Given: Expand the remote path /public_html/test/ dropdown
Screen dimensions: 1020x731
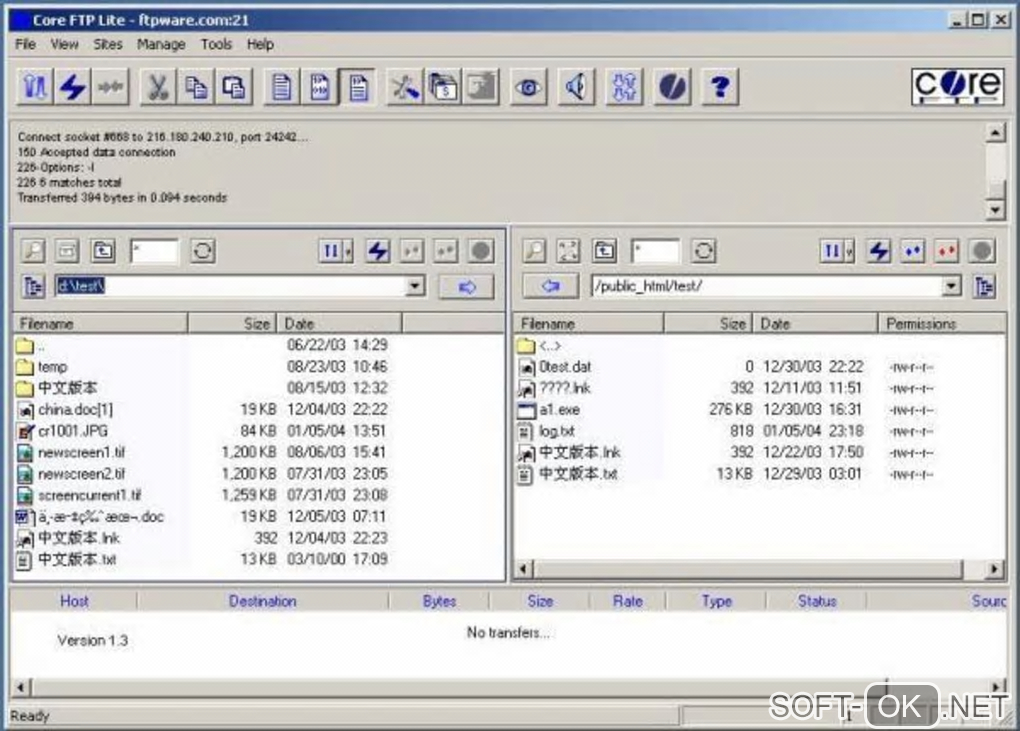Looking at the screenshot, I should 951,286.
